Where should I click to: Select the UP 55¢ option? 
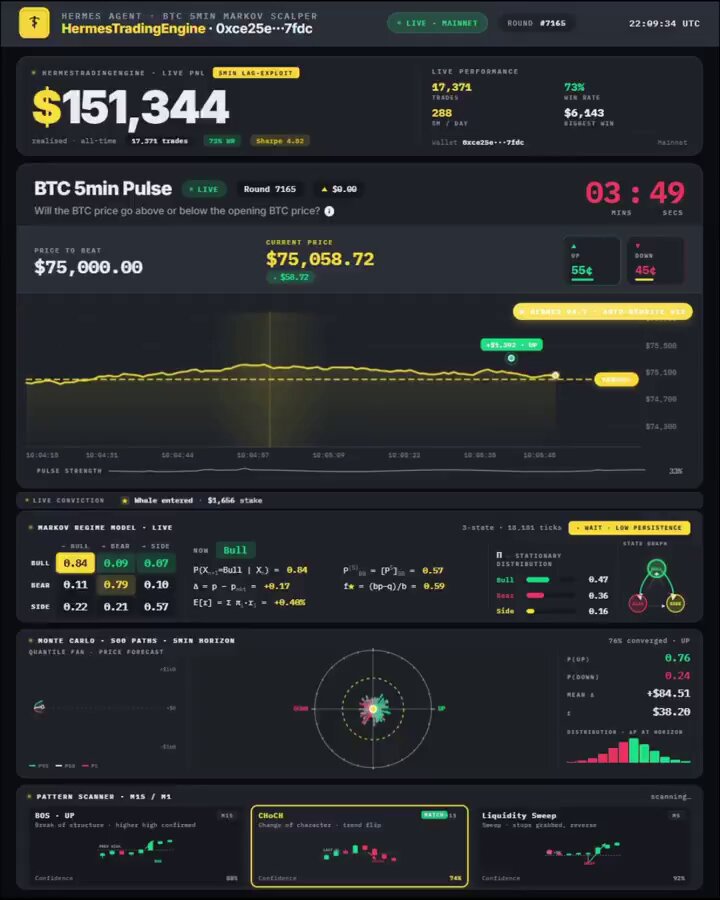[592, 261]
